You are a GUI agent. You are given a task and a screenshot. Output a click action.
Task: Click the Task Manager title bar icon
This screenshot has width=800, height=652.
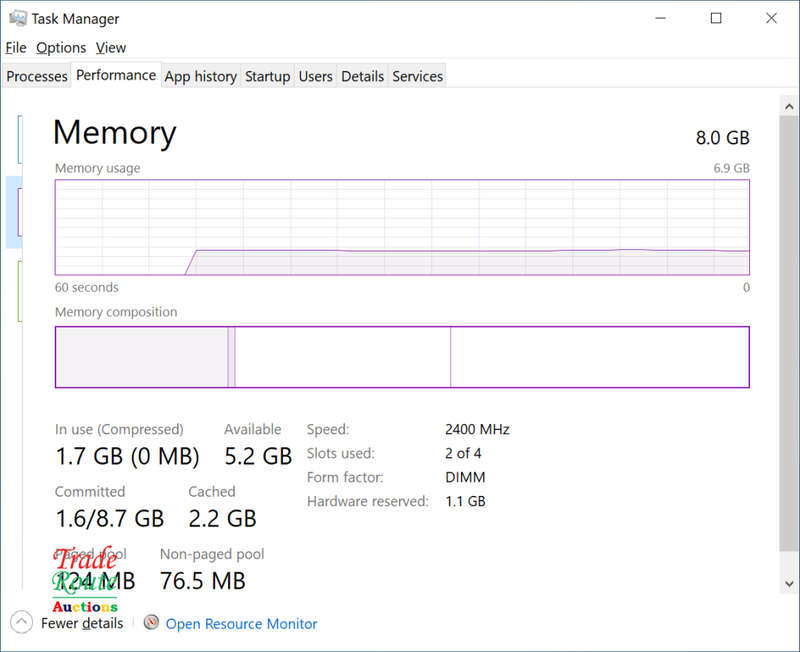17,18
